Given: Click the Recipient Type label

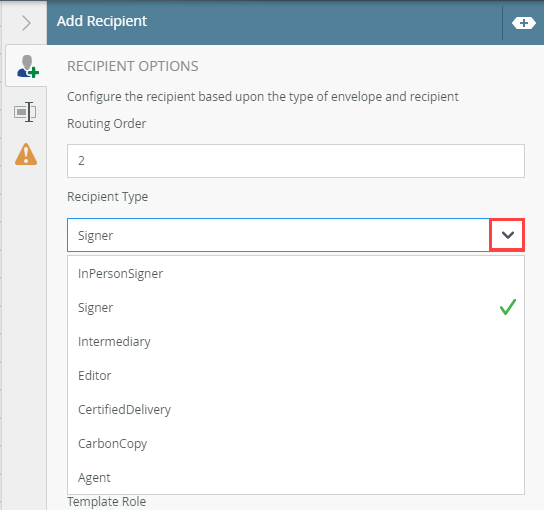Looking at the screenshot, I should click(108, 197).
